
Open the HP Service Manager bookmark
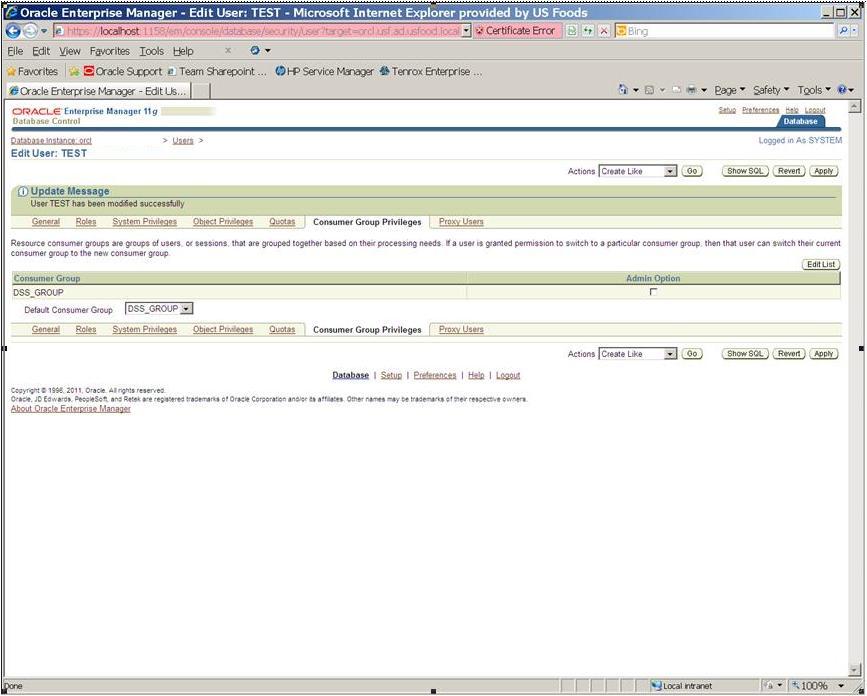click(x=325, y=71)
